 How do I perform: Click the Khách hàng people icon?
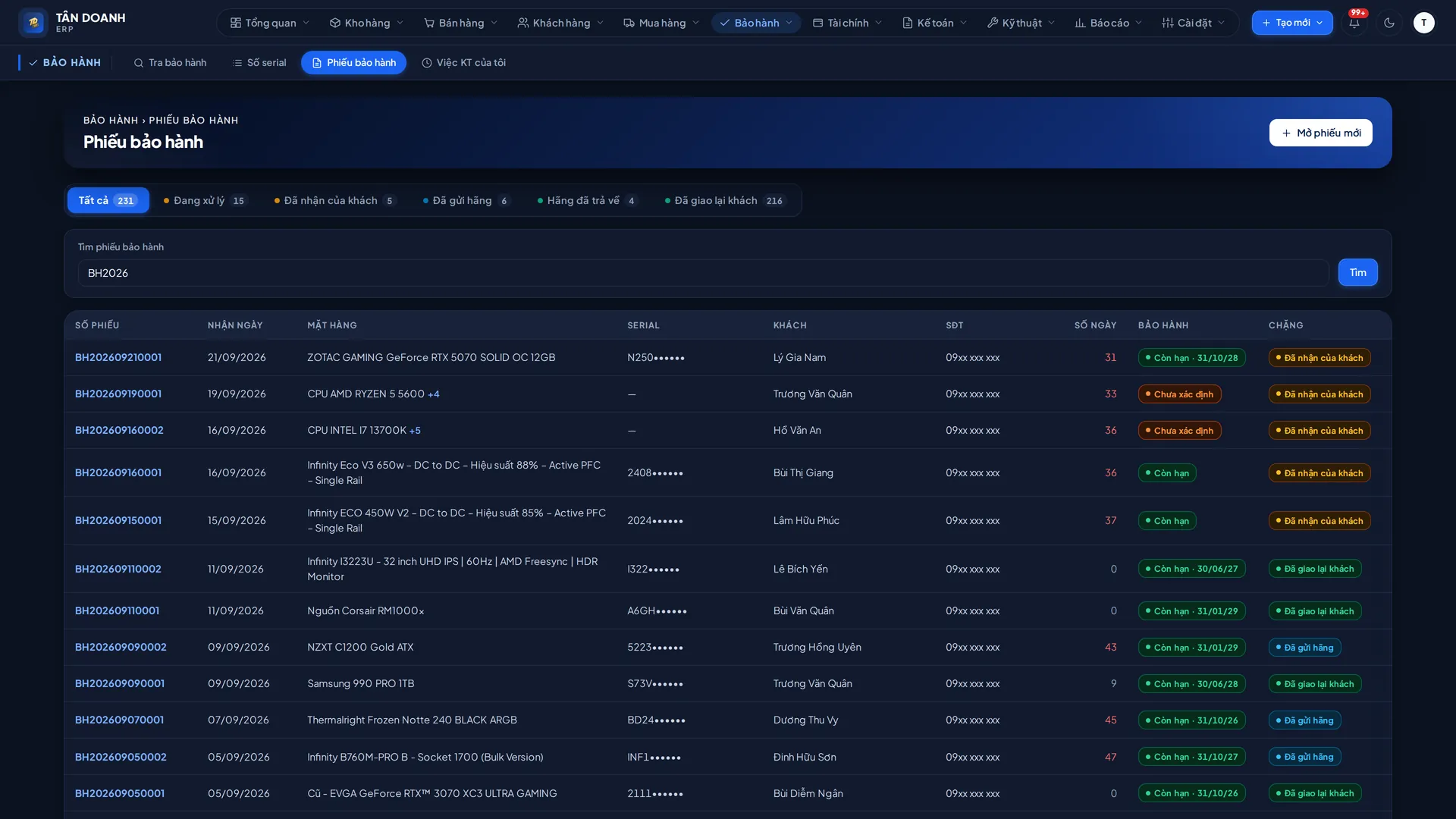pyautogui.click(x=523, y=23)
